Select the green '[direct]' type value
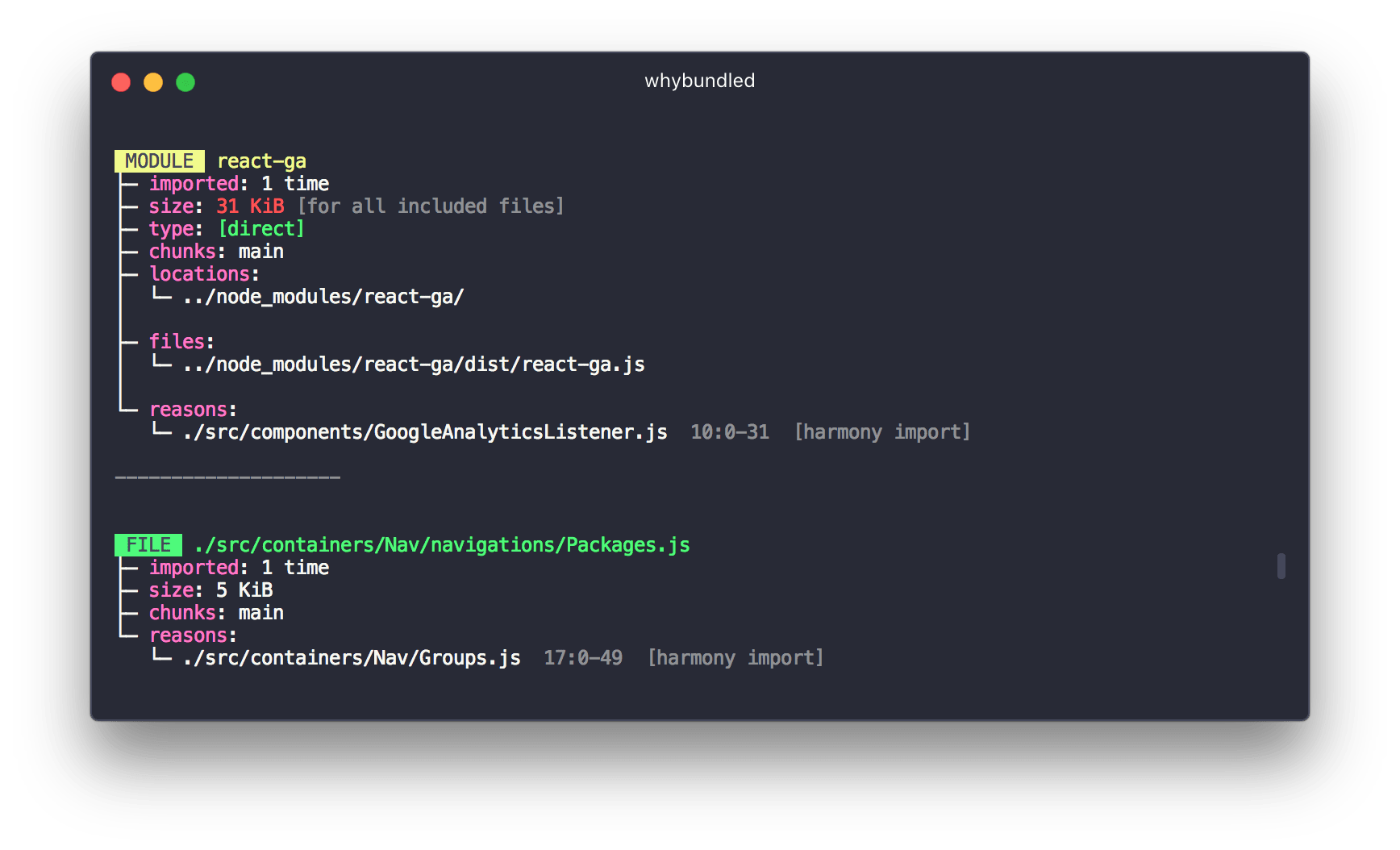Viewport: 1400px width, 850px height. pos(261,229)
